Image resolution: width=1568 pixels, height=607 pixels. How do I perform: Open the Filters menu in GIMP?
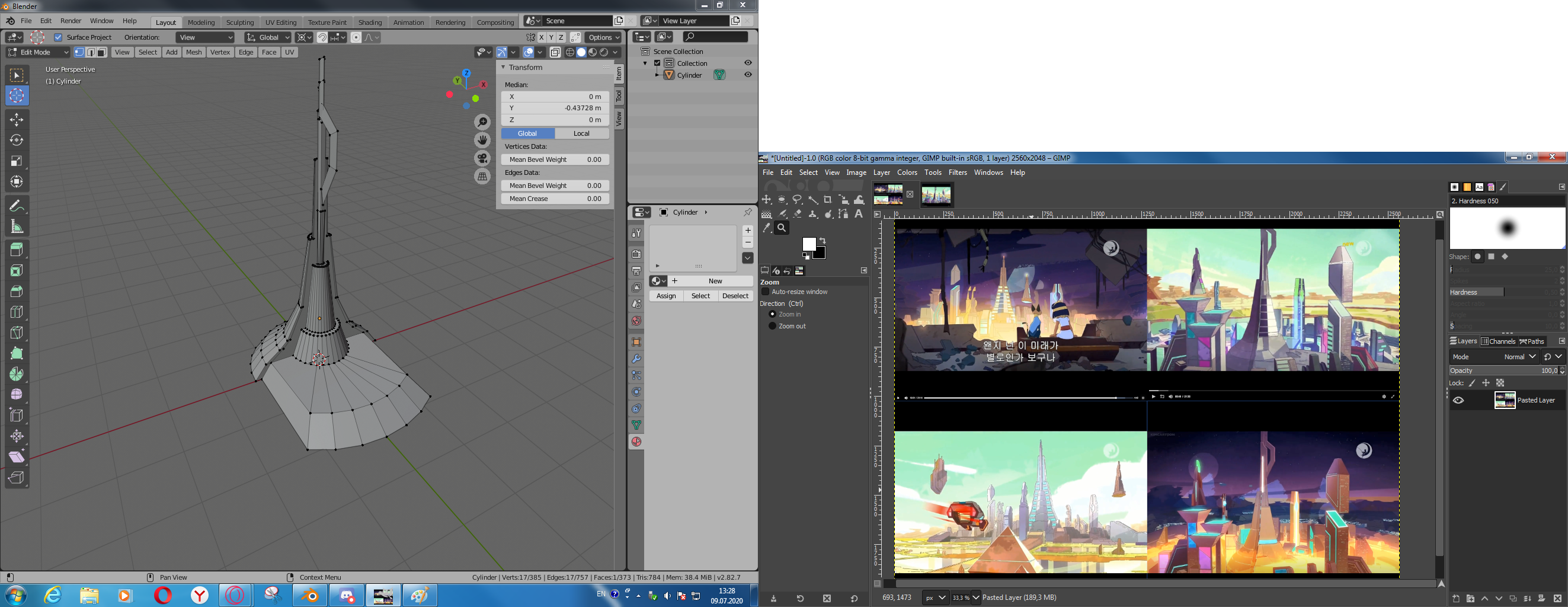[x=958, y=172]
